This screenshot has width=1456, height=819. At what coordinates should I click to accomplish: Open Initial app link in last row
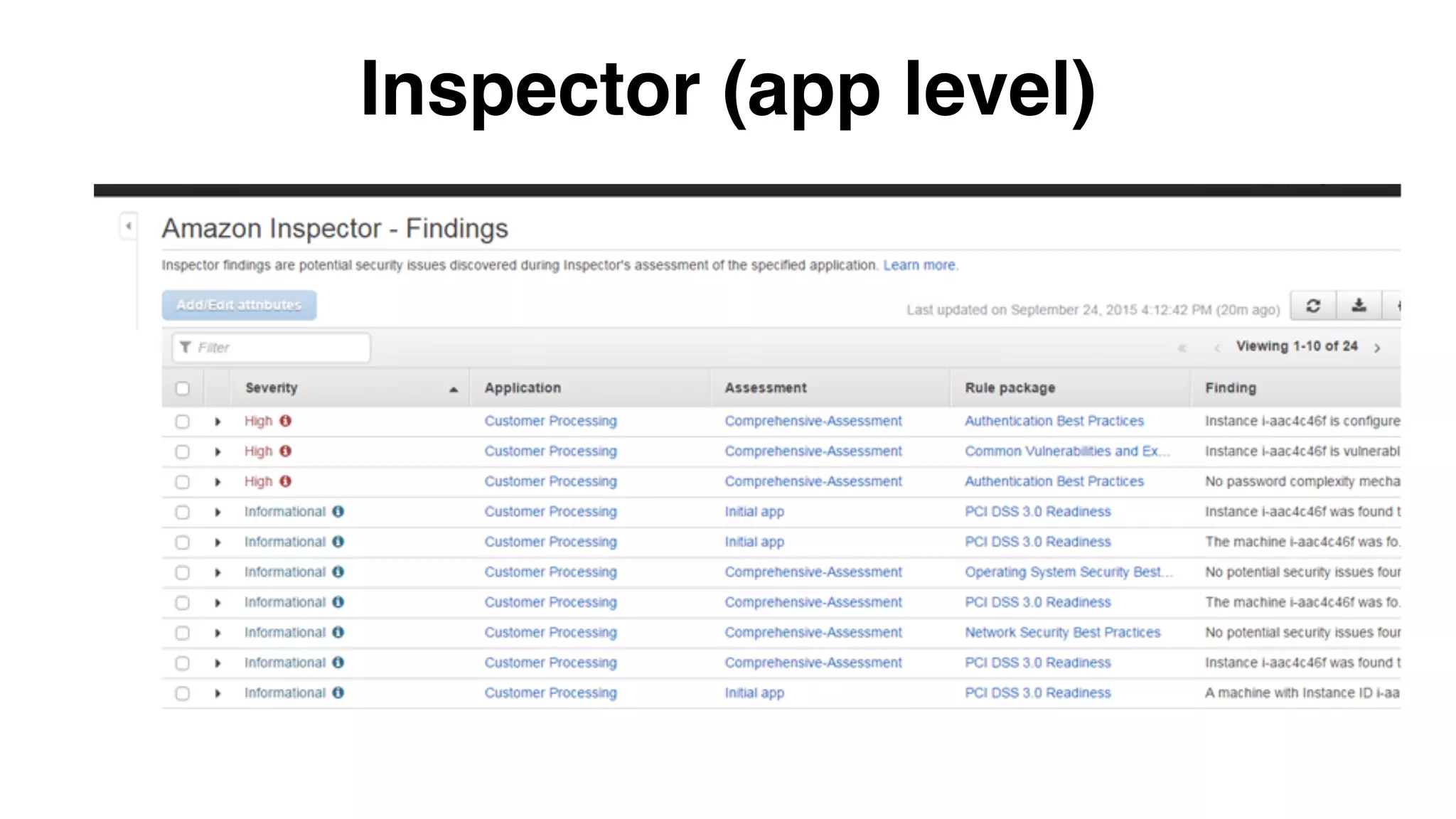[x=754, y=692]
